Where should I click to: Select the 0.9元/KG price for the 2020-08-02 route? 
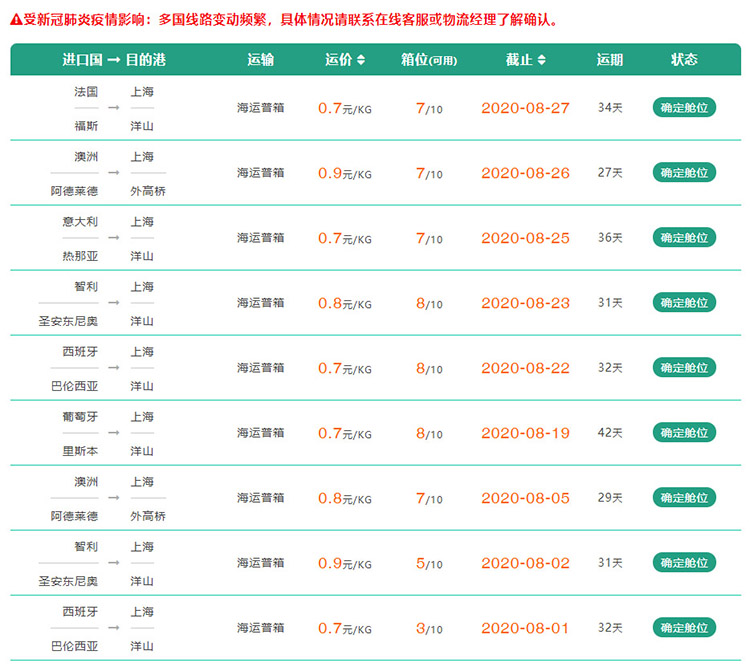[x=345, y=563]
